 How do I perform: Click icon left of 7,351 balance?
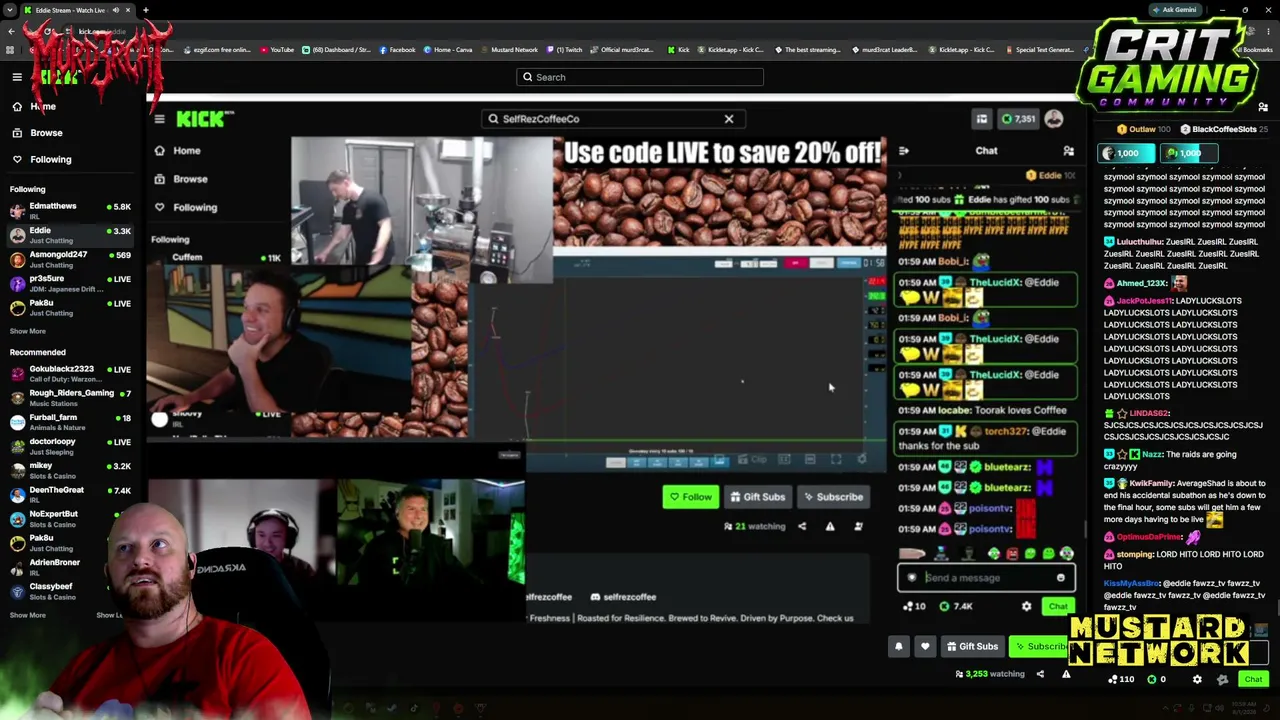click(982, 119)
